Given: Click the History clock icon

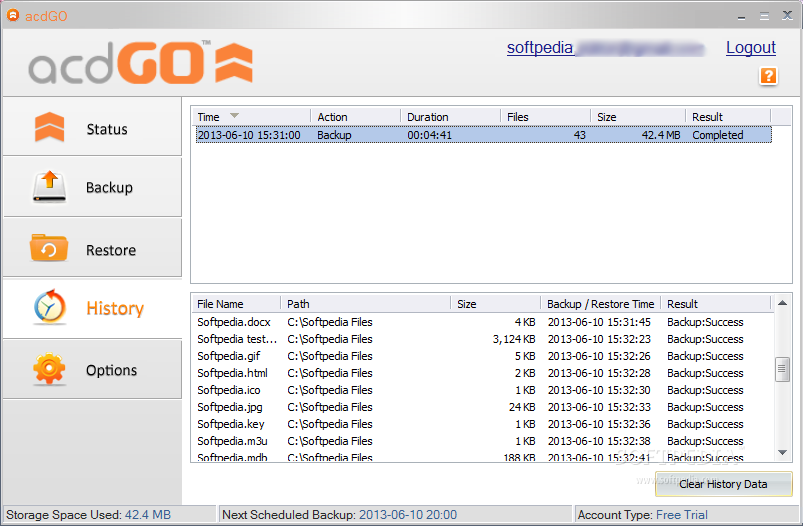Looking at the screenshot, I should (x=50, y=307).
